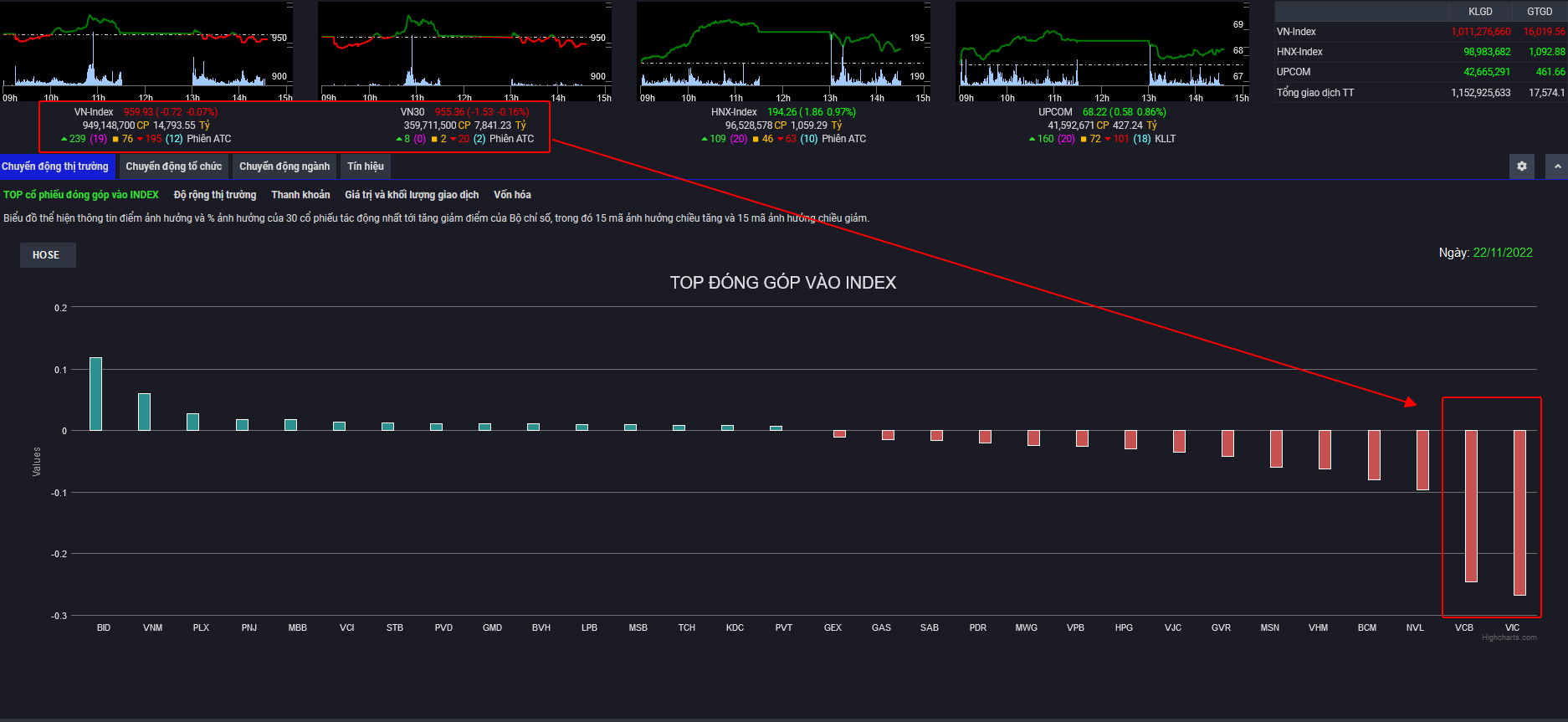The width and height of the screenshot is (1568, 722).
Task: Click the UPCOM row in summary table
Action: pyautogui.click(x=1420, y=72)
